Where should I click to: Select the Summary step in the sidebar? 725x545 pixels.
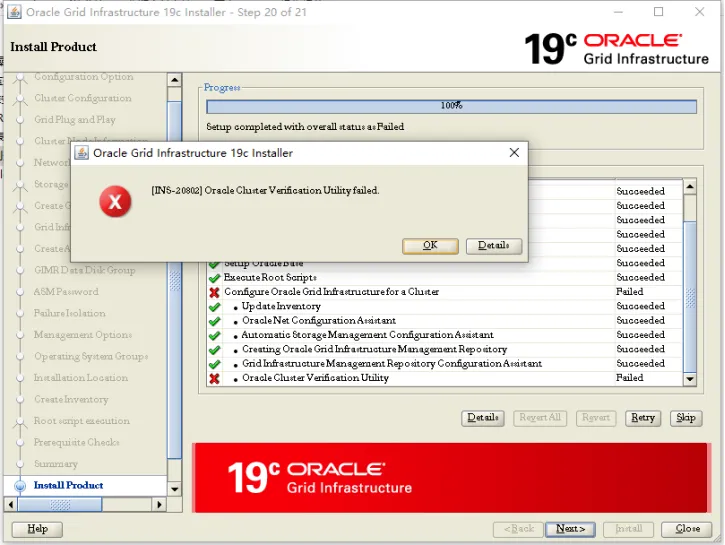pos(55,464)
